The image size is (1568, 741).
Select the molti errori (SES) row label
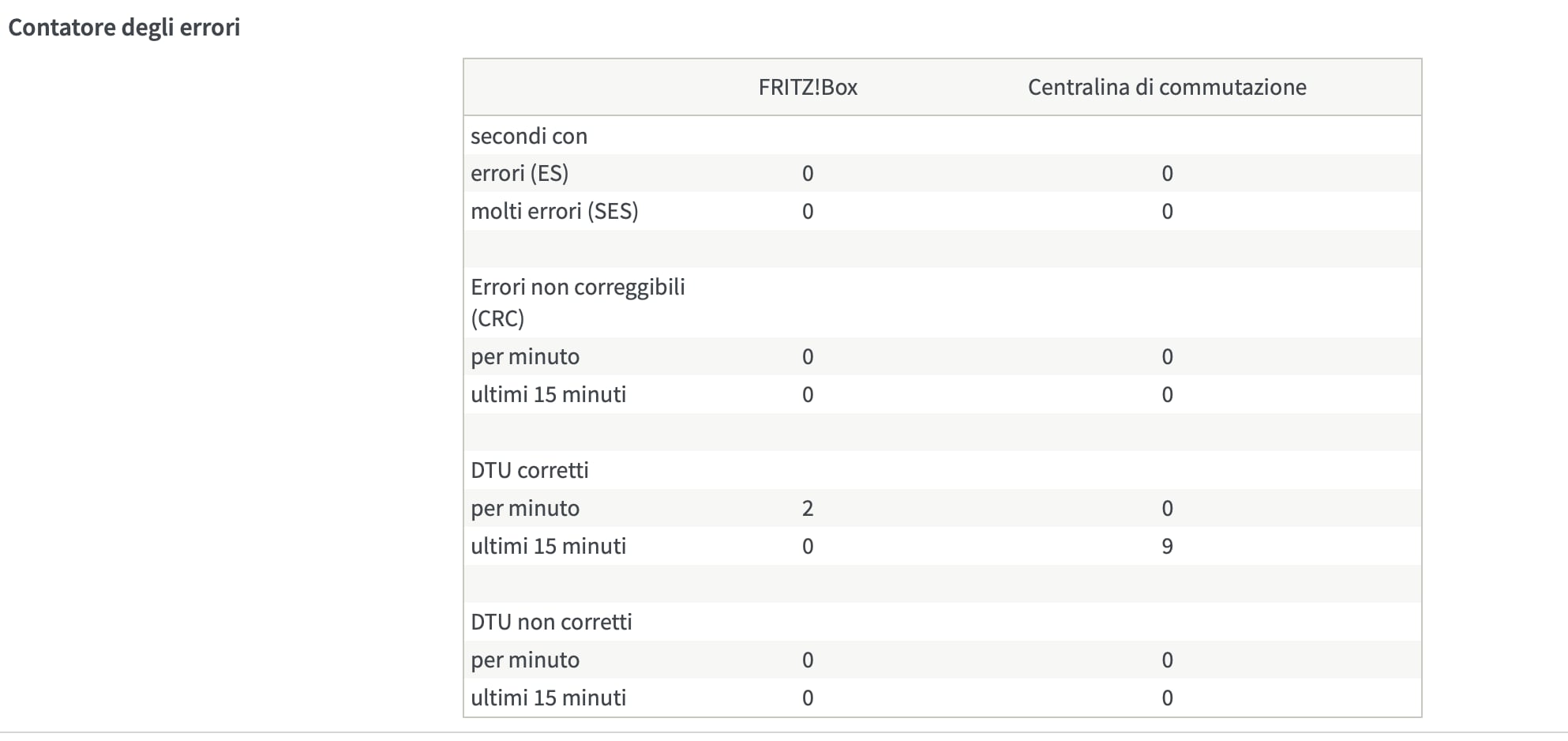coord(554,211)
